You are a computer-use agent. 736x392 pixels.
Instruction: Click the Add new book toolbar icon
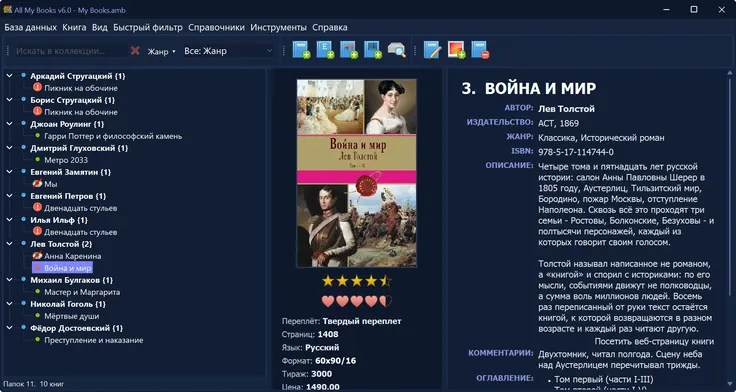point(301,50)
